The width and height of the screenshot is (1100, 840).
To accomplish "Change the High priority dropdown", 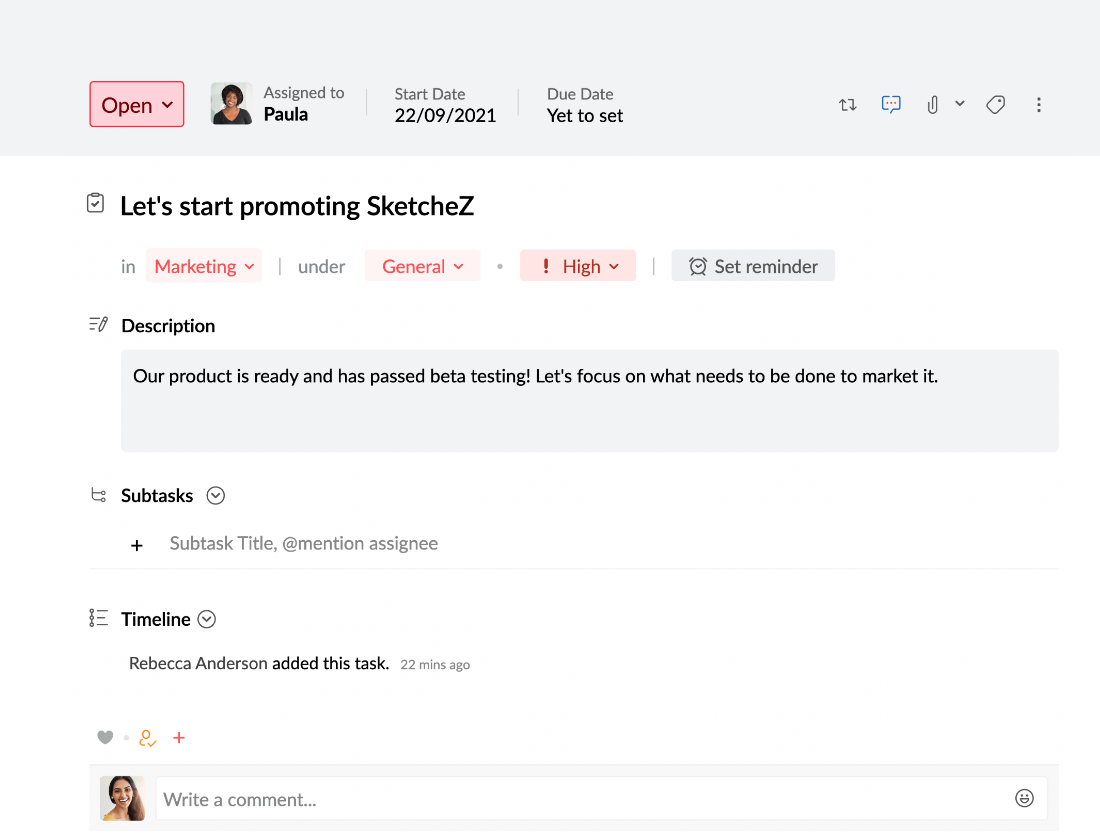I will click(578, 266).
